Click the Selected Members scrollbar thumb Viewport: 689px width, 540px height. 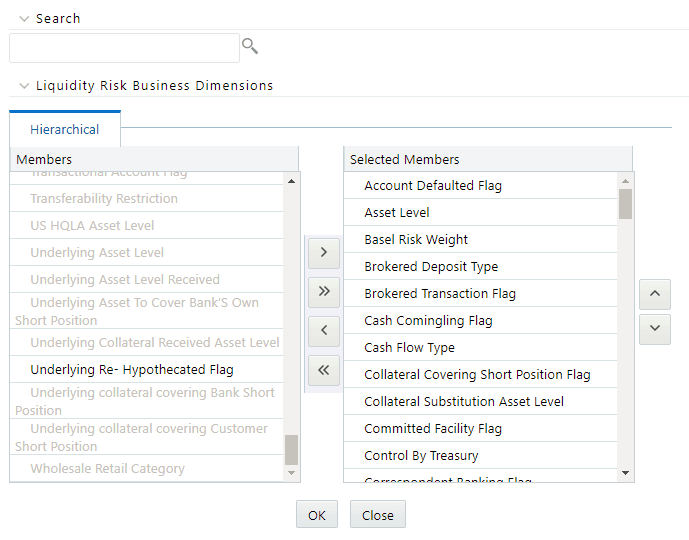[625, 204]
